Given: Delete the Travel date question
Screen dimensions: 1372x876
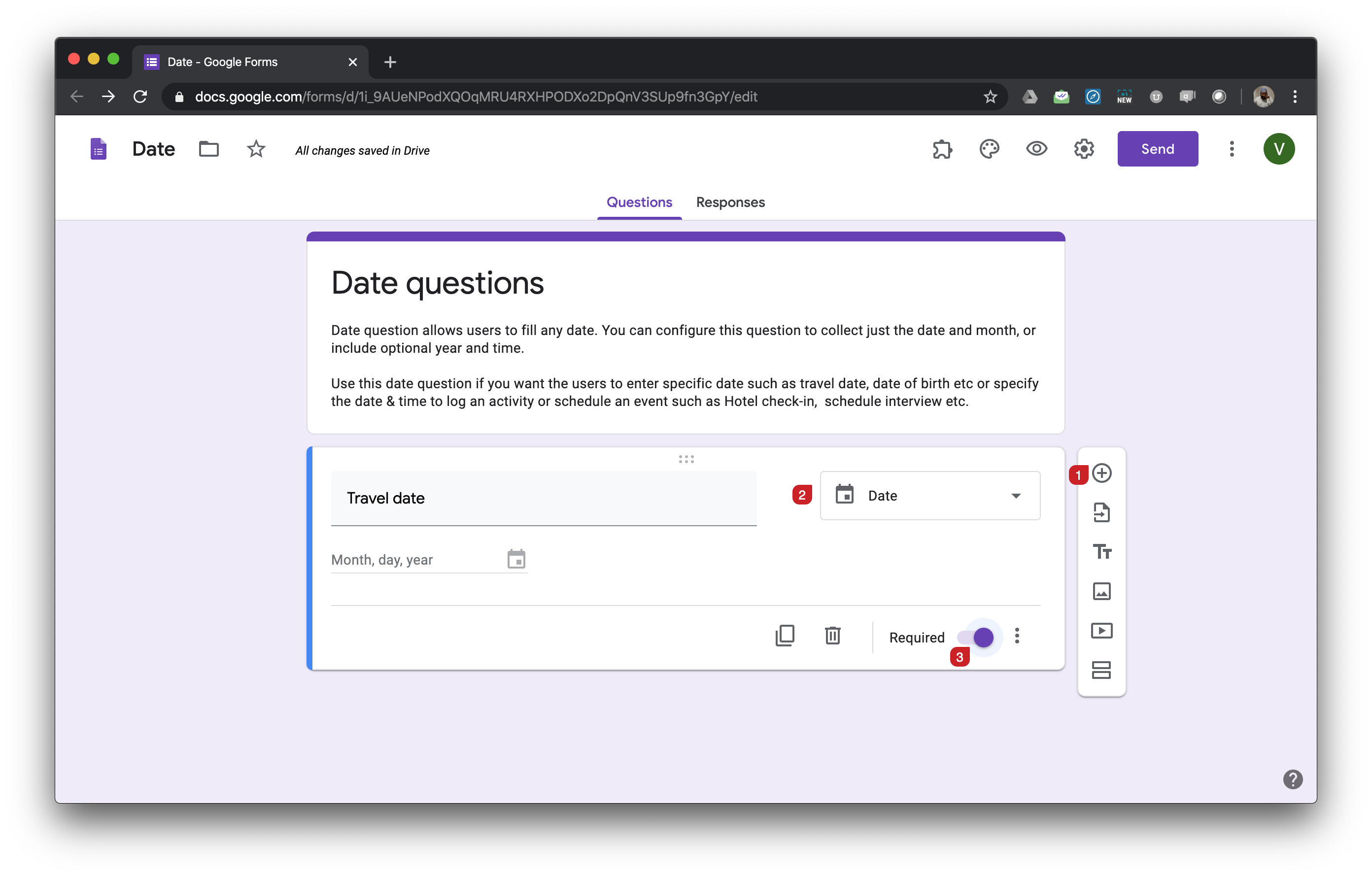Looking at the screenshot, I should 832,636.
